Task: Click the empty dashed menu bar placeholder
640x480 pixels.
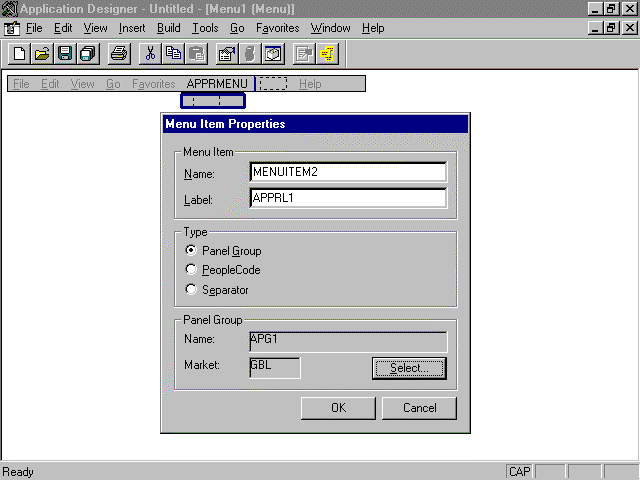Action: click(273, 84)
